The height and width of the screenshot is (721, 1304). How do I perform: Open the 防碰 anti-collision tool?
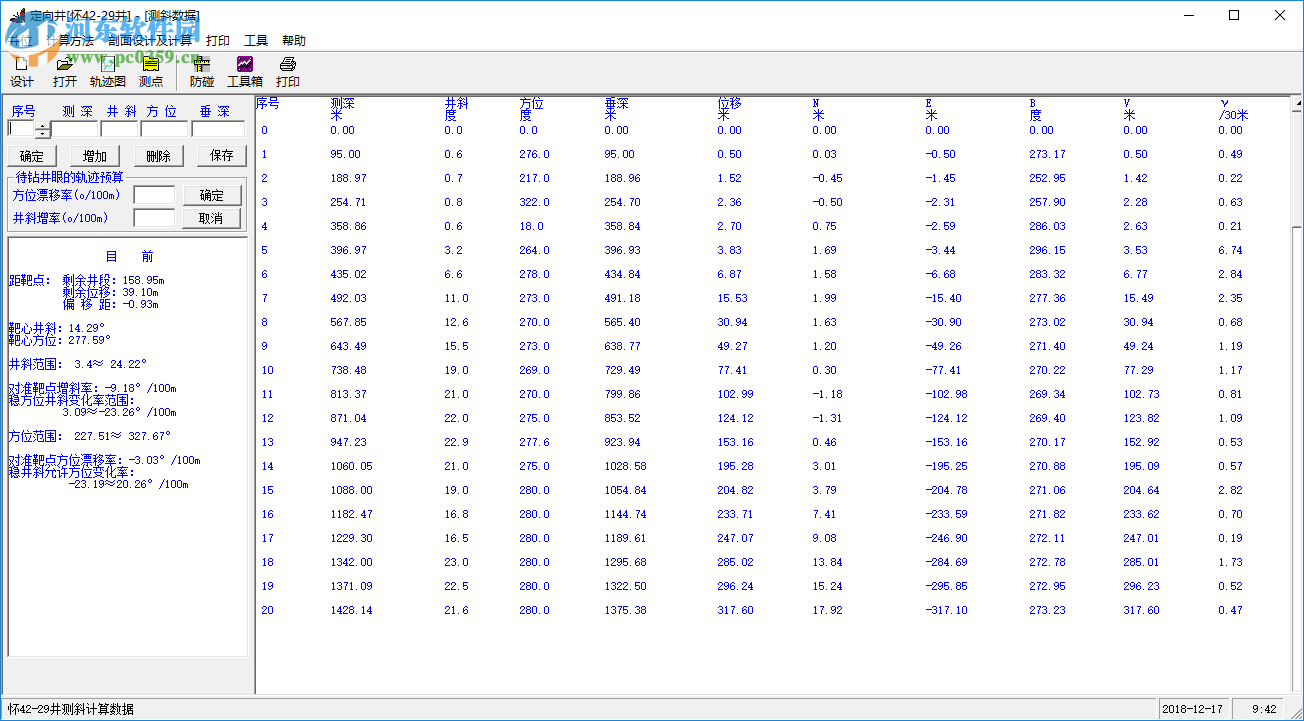pos(201,72)
